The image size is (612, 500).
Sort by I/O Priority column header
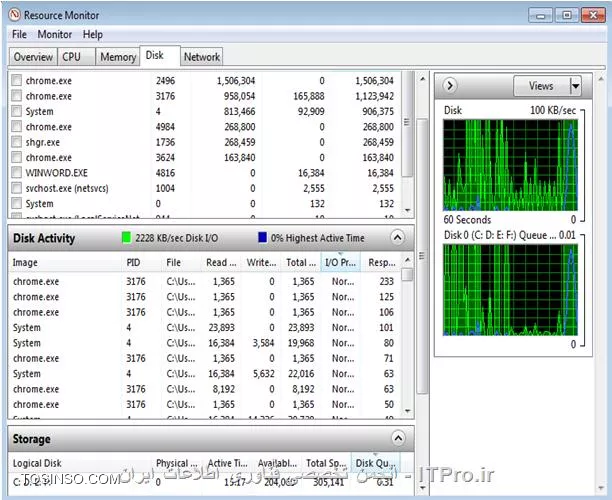pyautogui.click(x=341, y=262)
